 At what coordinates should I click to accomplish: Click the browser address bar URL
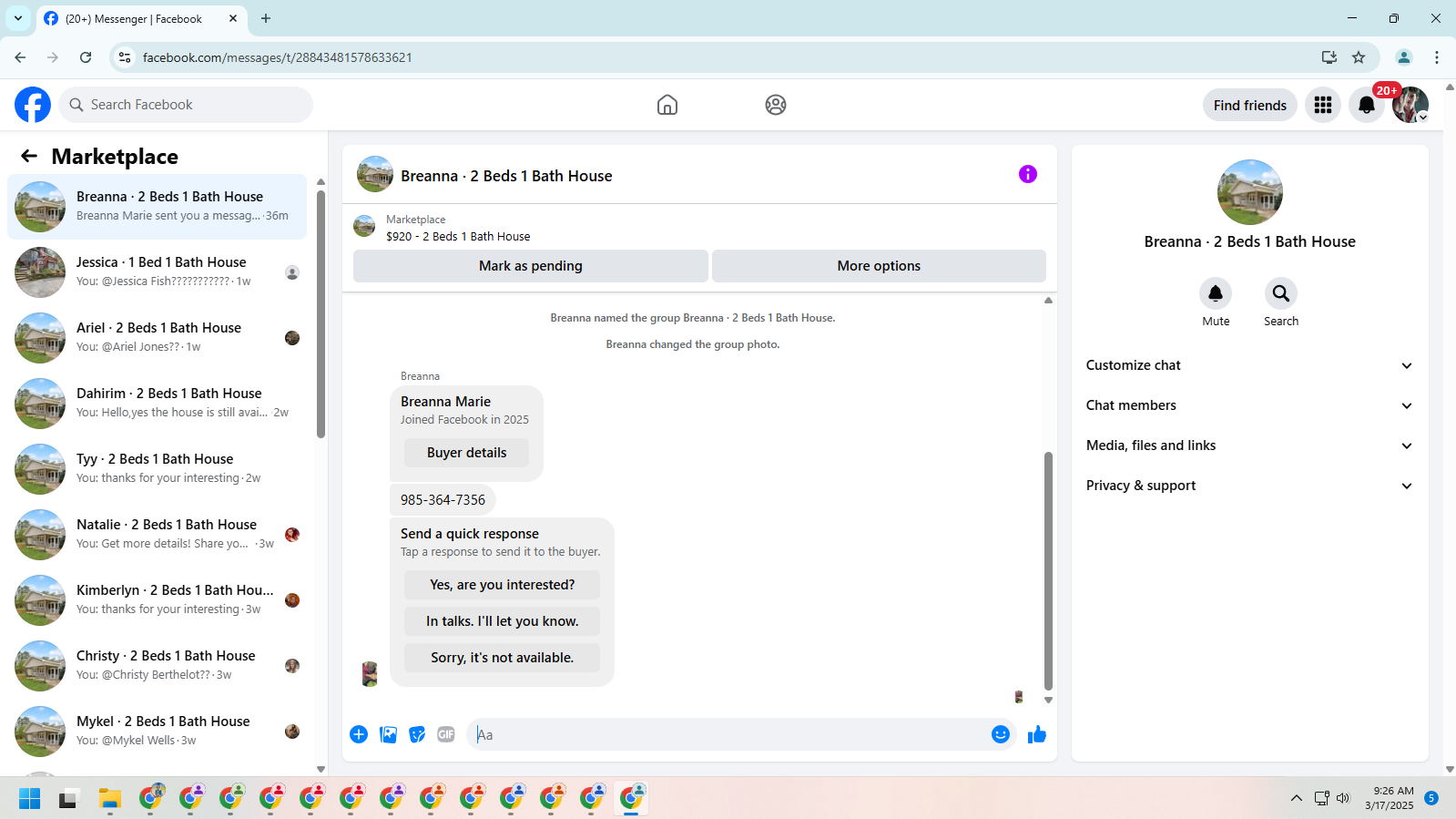[278, 57]
